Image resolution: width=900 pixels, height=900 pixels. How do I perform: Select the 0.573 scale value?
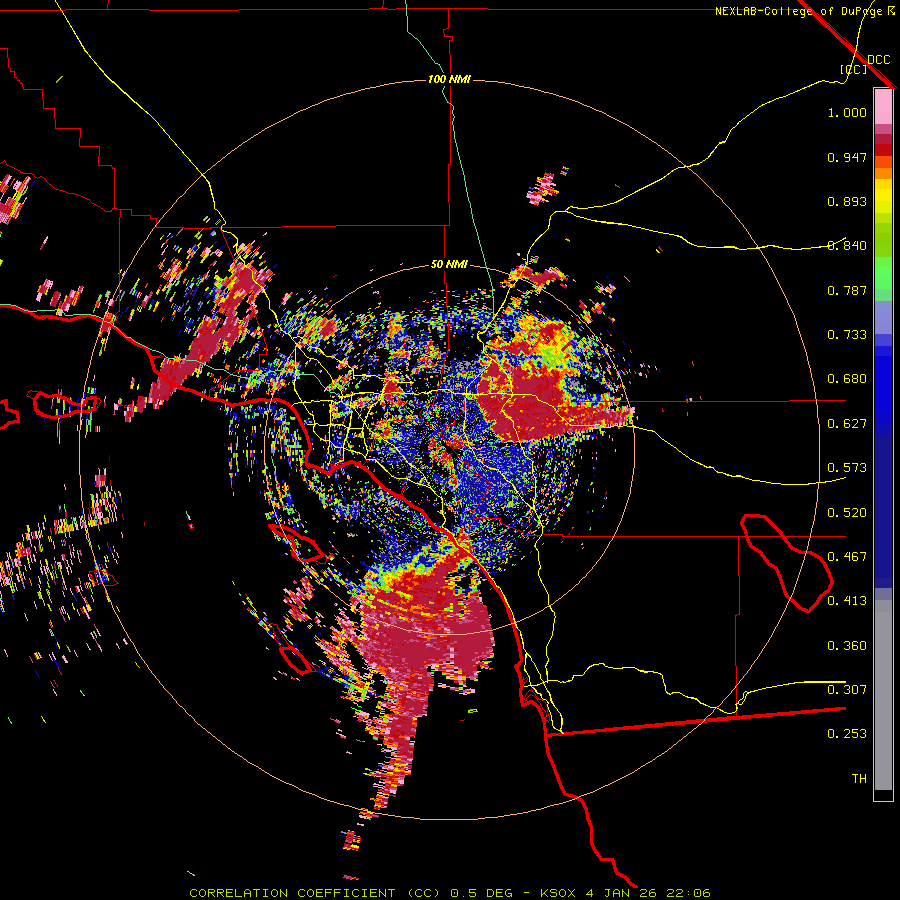847,468
